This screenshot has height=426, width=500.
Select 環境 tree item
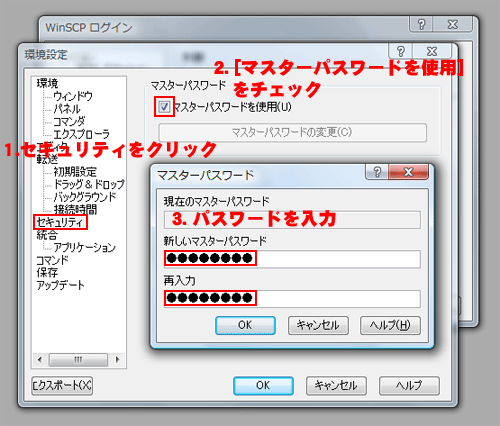tap(47, 83)
